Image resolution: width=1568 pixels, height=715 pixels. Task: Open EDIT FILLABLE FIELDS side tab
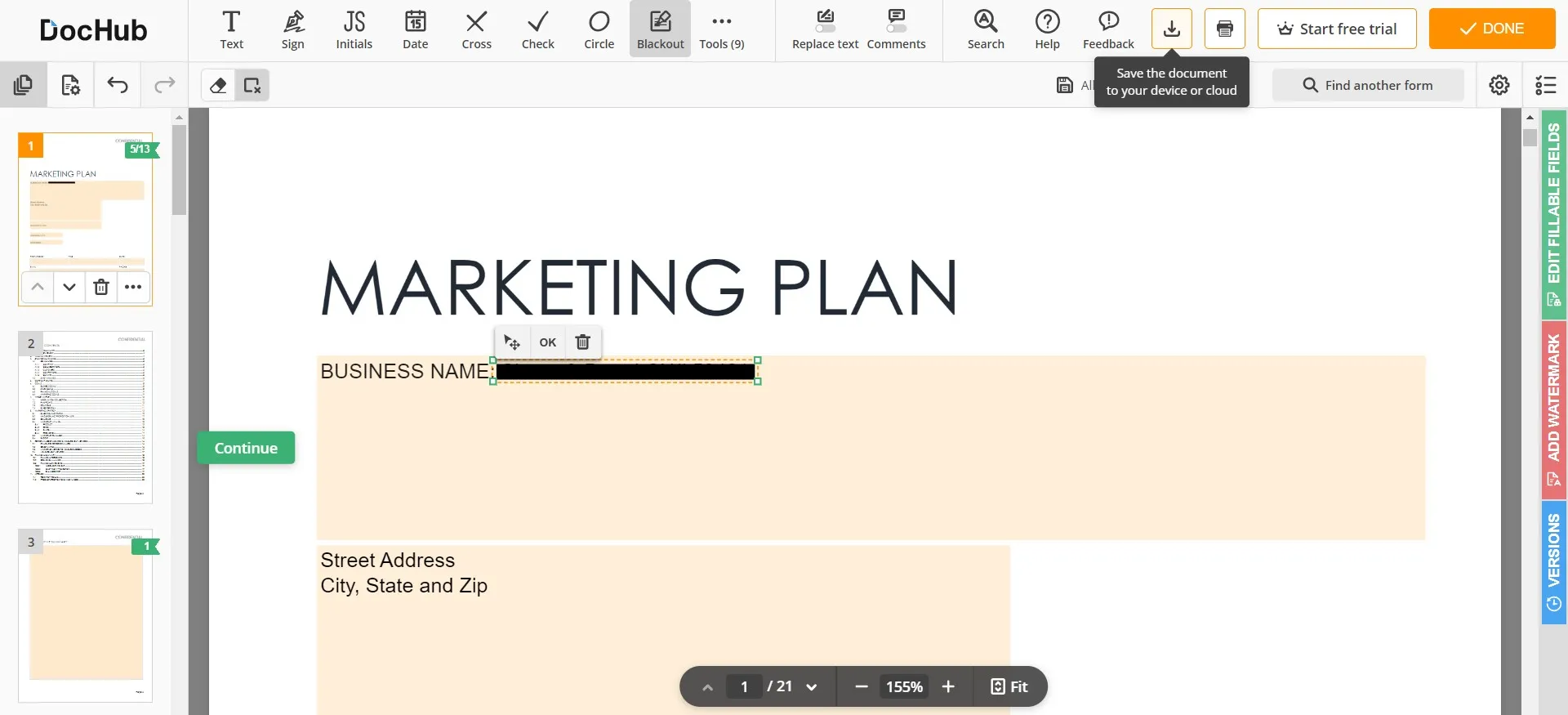click(1553, 214)
